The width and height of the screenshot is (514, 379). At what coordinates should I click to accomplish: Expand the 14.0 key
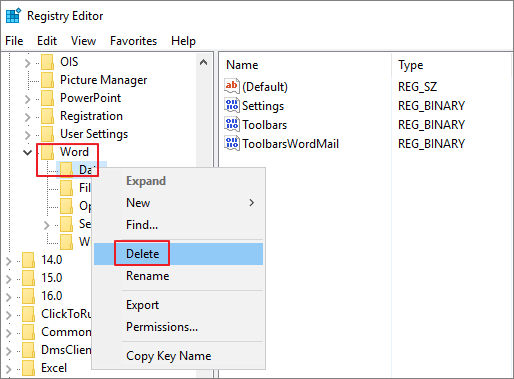[9, 261]
